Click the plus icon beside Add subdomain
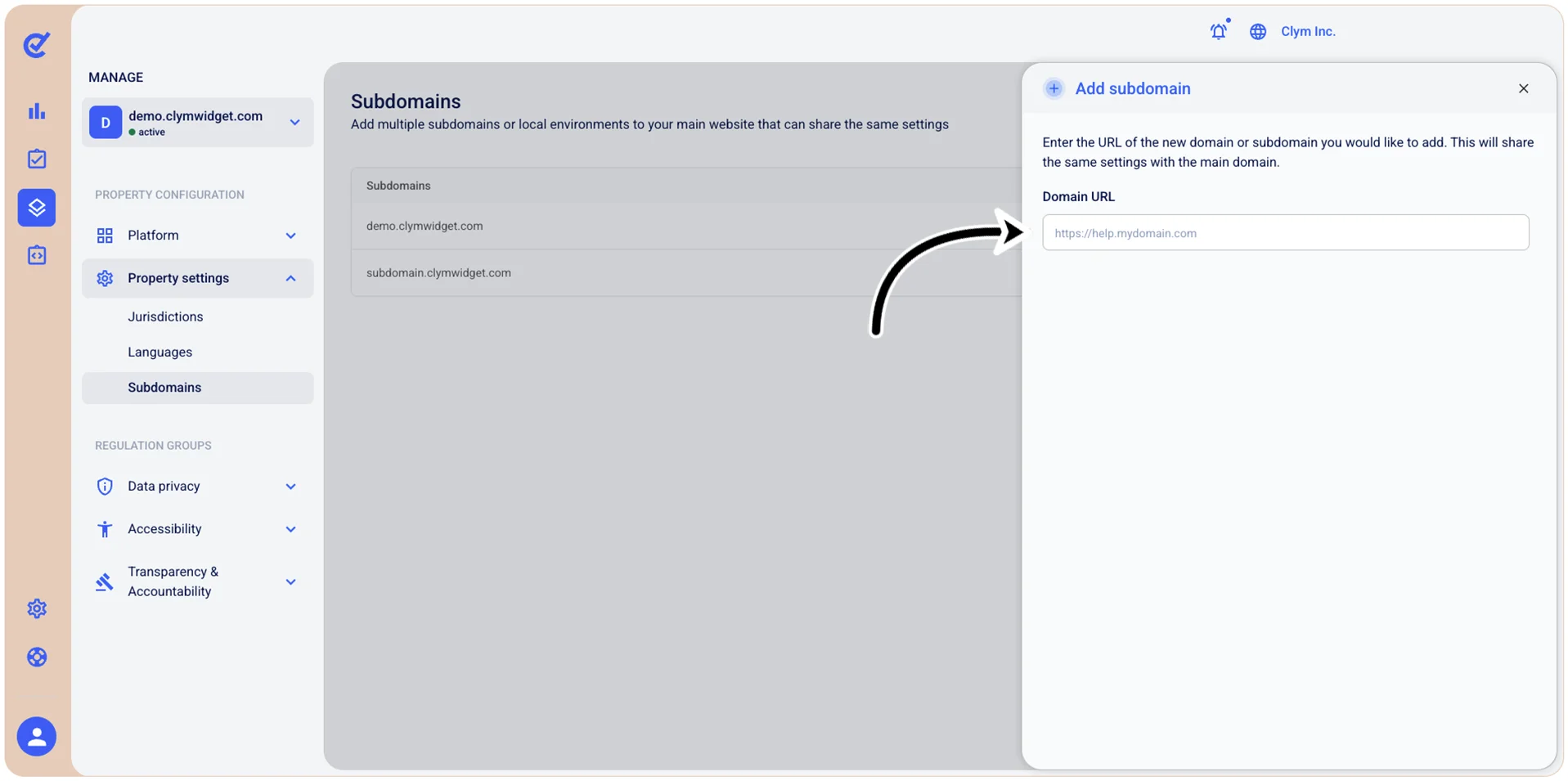Image resolution: width=1568 pixels, height=781 pixels. 1054,88
